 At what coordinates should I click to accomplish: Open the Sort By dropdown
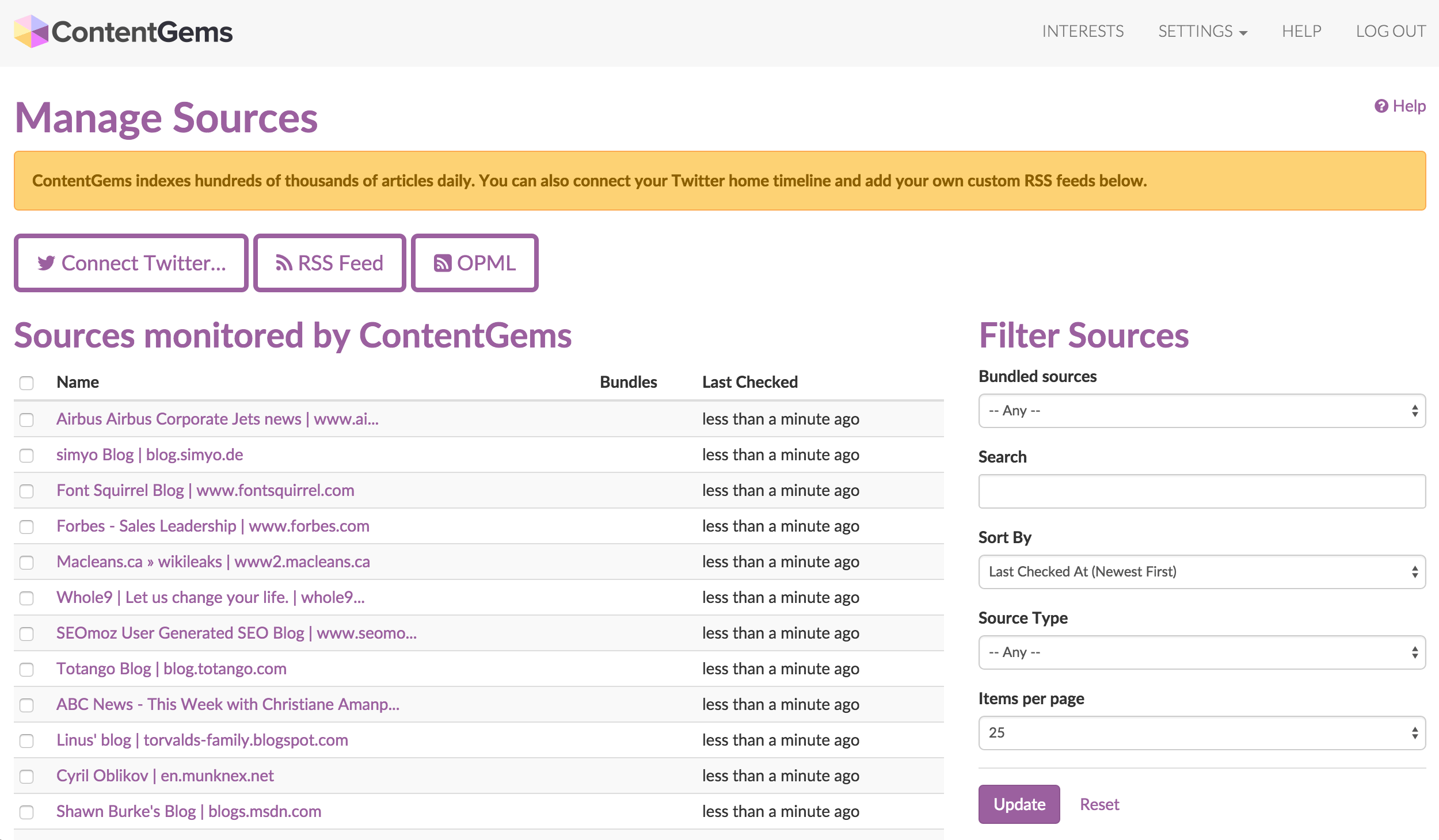(1202, 572)
